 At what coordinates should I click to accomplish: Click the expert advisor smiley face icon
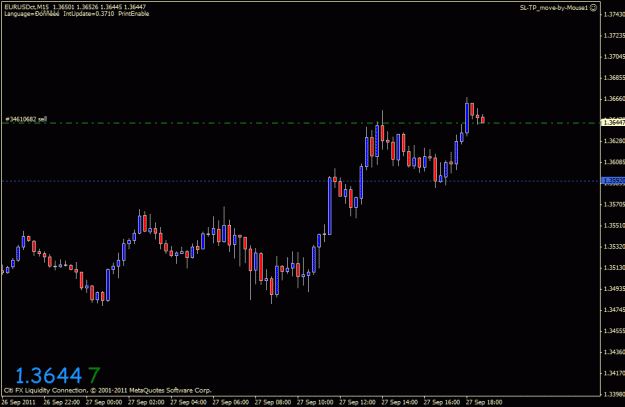[593, 8]
